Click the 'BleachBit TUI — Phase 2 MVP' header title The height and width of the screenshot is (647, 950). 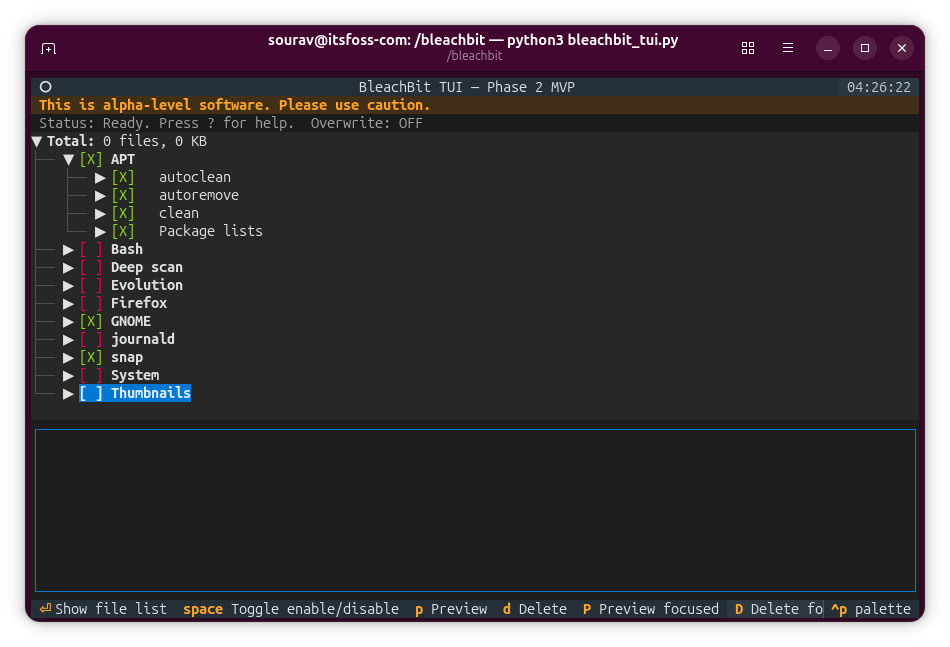click(467, 87)
